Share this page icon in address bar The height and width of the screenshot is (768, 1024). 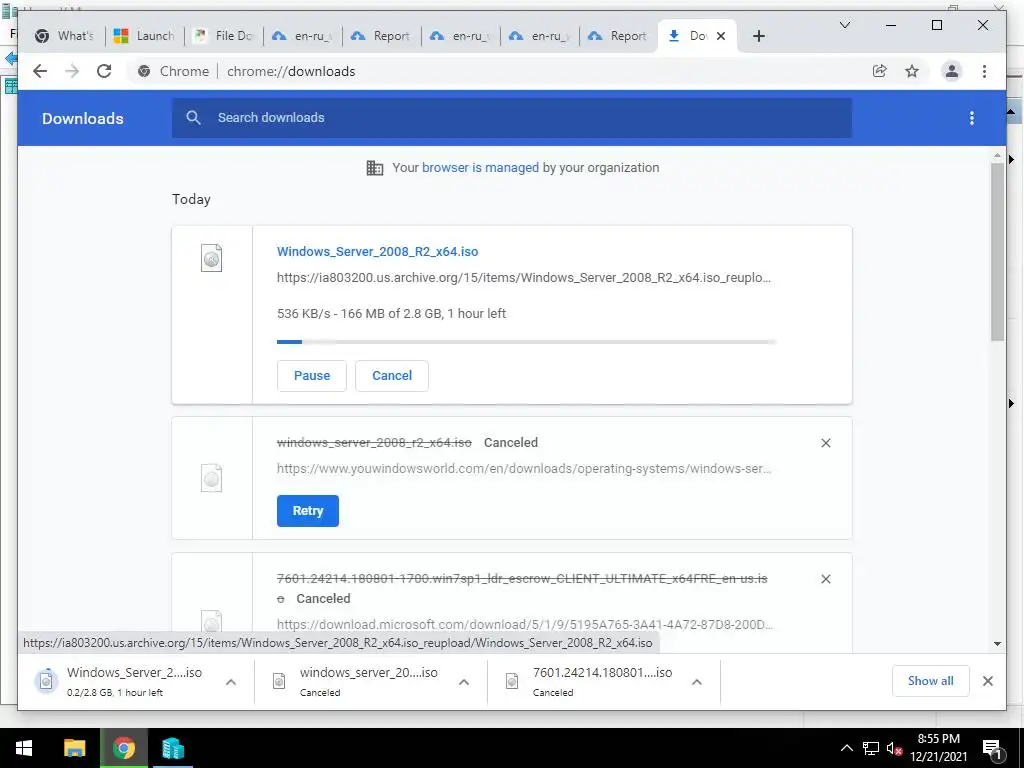tap(880, 71)
